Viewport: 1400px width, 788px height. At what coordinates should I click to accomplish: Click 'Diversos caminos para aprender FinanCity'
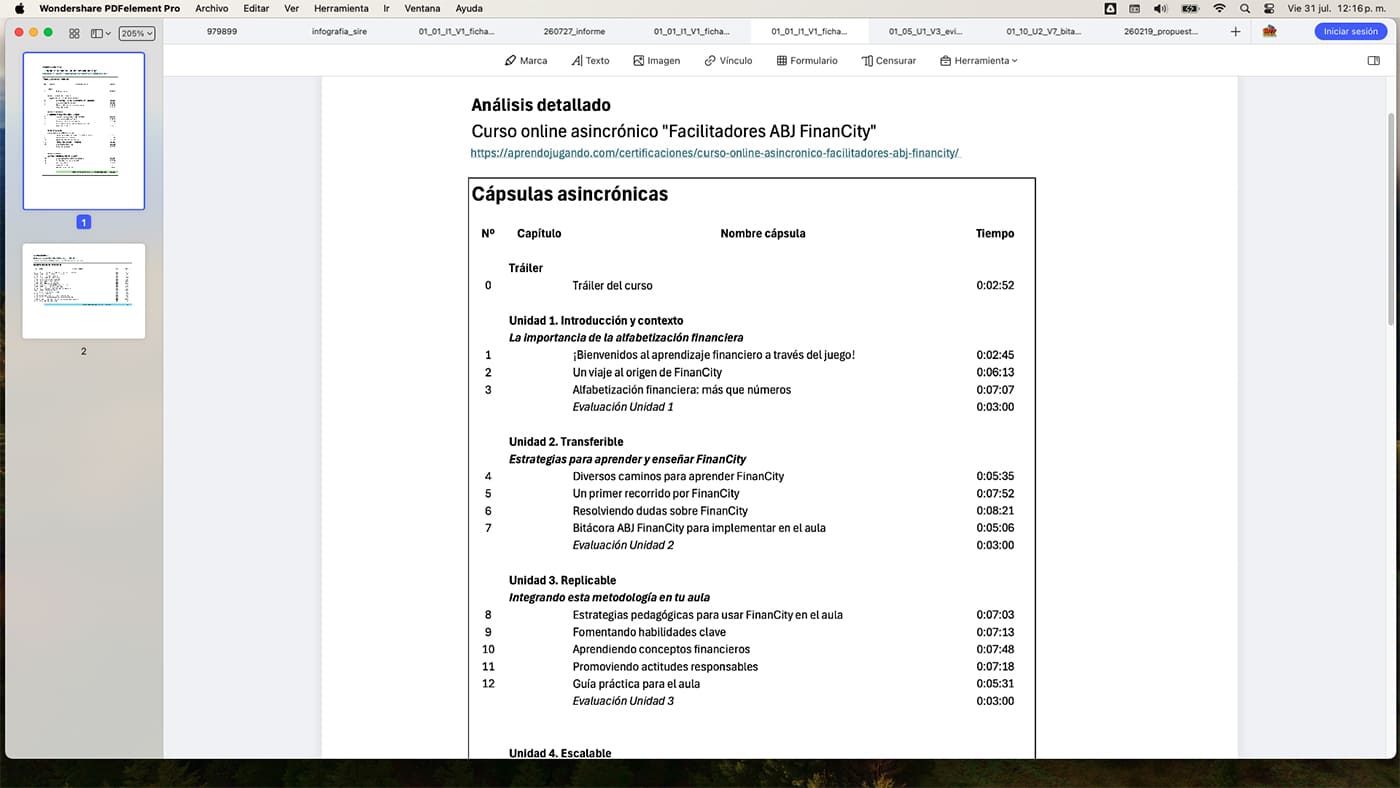[x=678, y=477]
